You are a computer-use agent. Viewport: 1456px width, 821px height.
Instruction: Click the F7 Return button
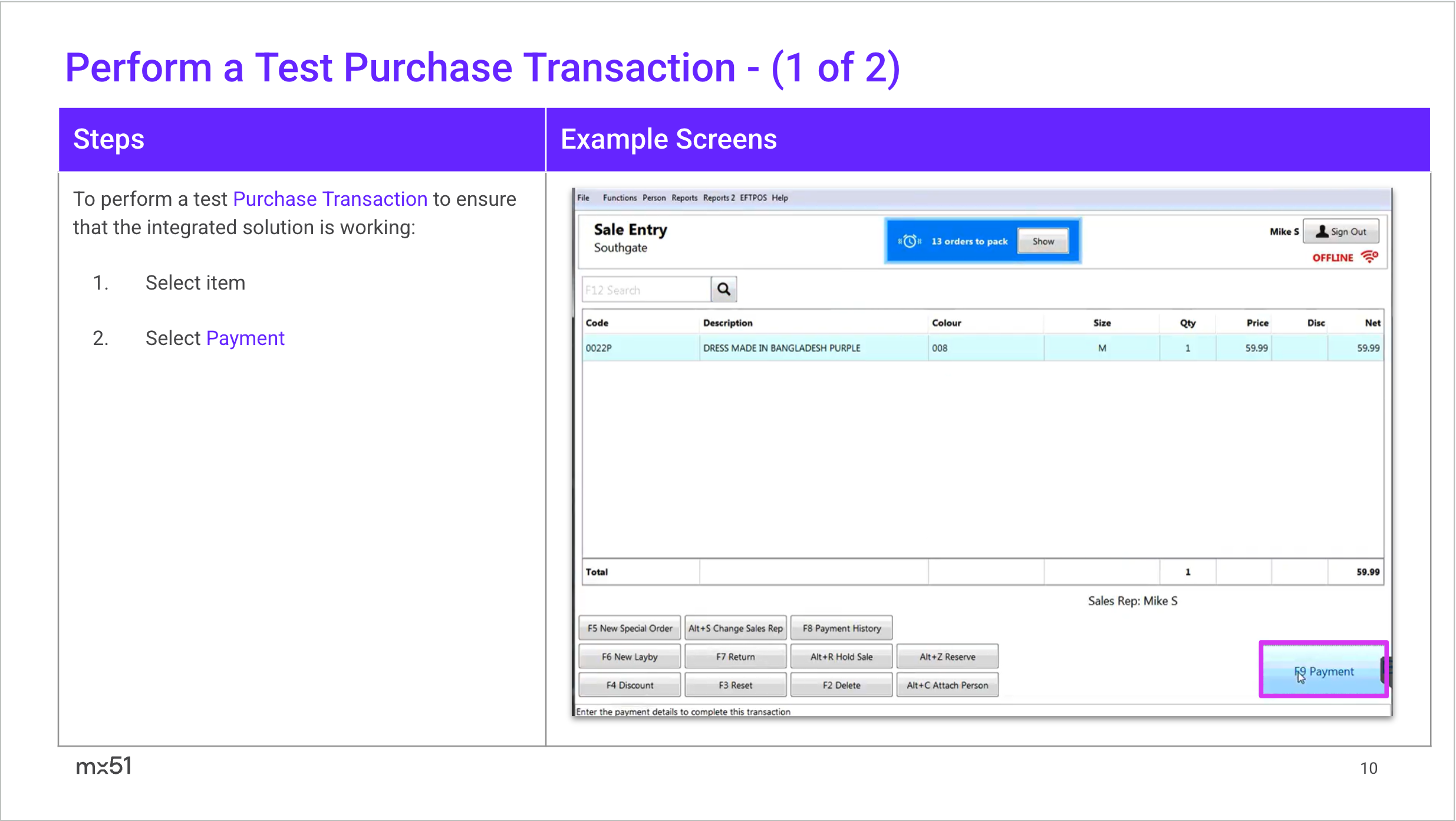click(735, 657)
